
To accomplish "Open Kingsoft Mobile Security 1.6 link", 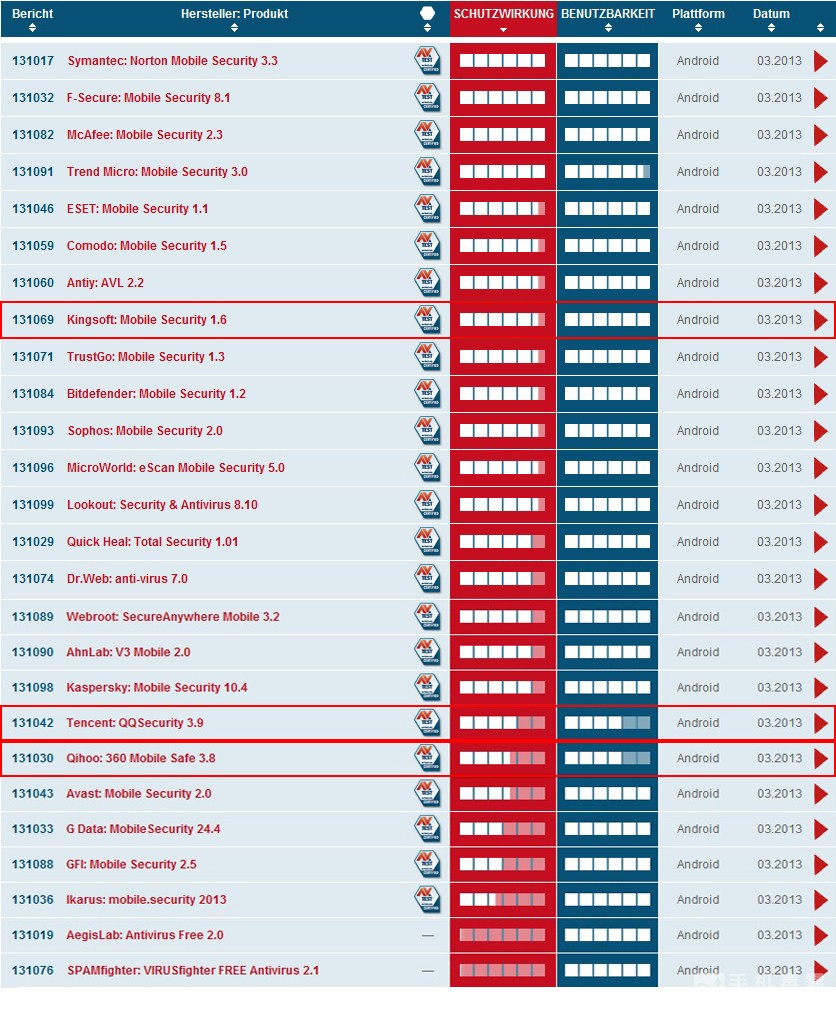I will [147, 320].
